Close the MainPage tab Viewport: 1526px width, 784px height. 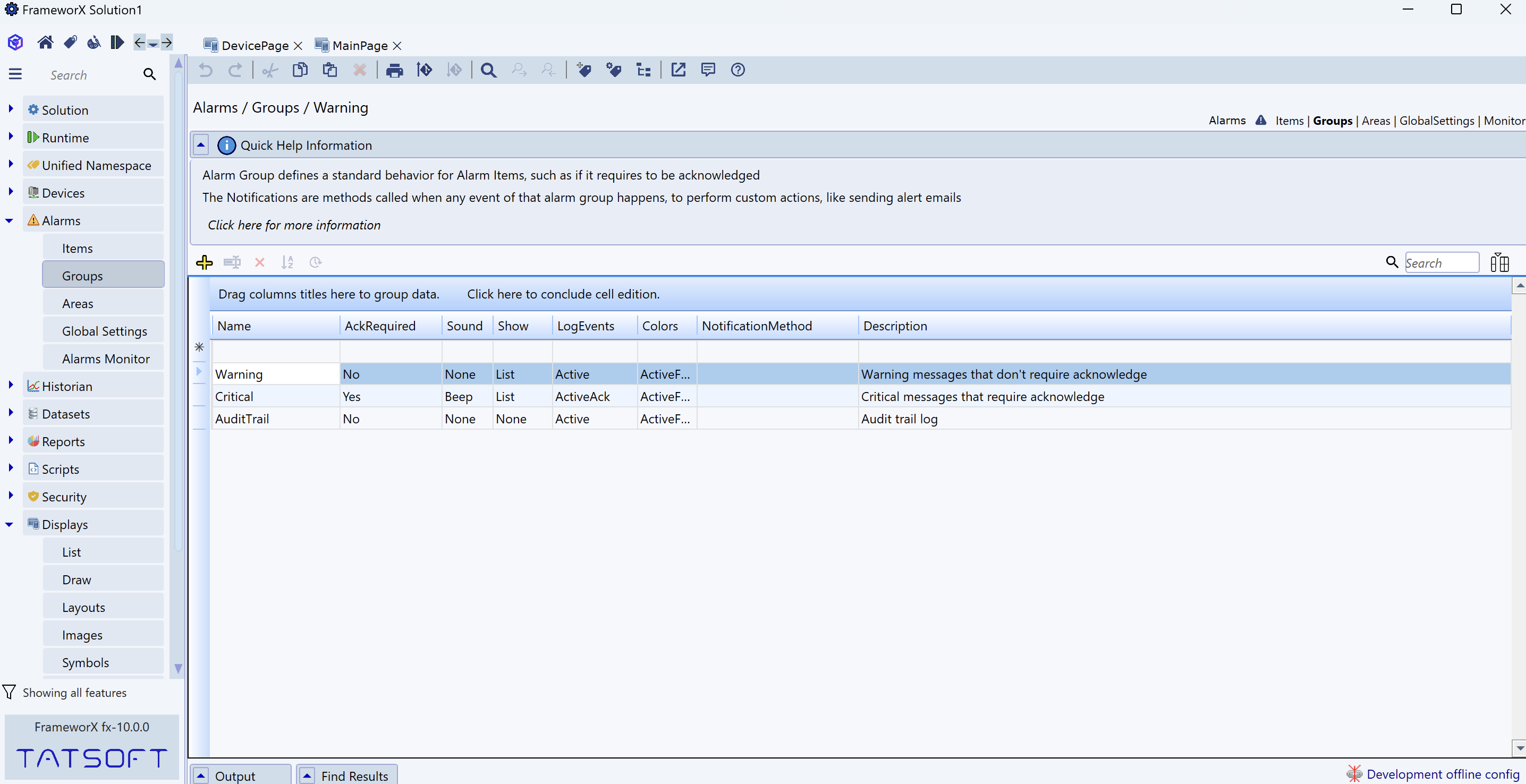pyautogui.click(x=397, y=46)
